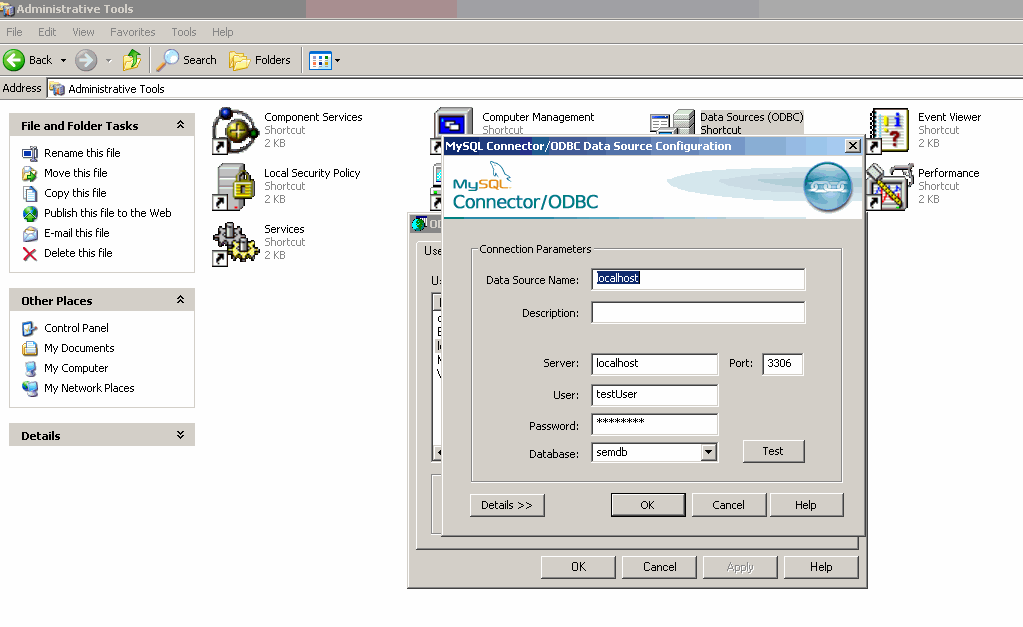1023x627 pixels.
Task: Click My Documents folder icon
Action: pos(30,348)
